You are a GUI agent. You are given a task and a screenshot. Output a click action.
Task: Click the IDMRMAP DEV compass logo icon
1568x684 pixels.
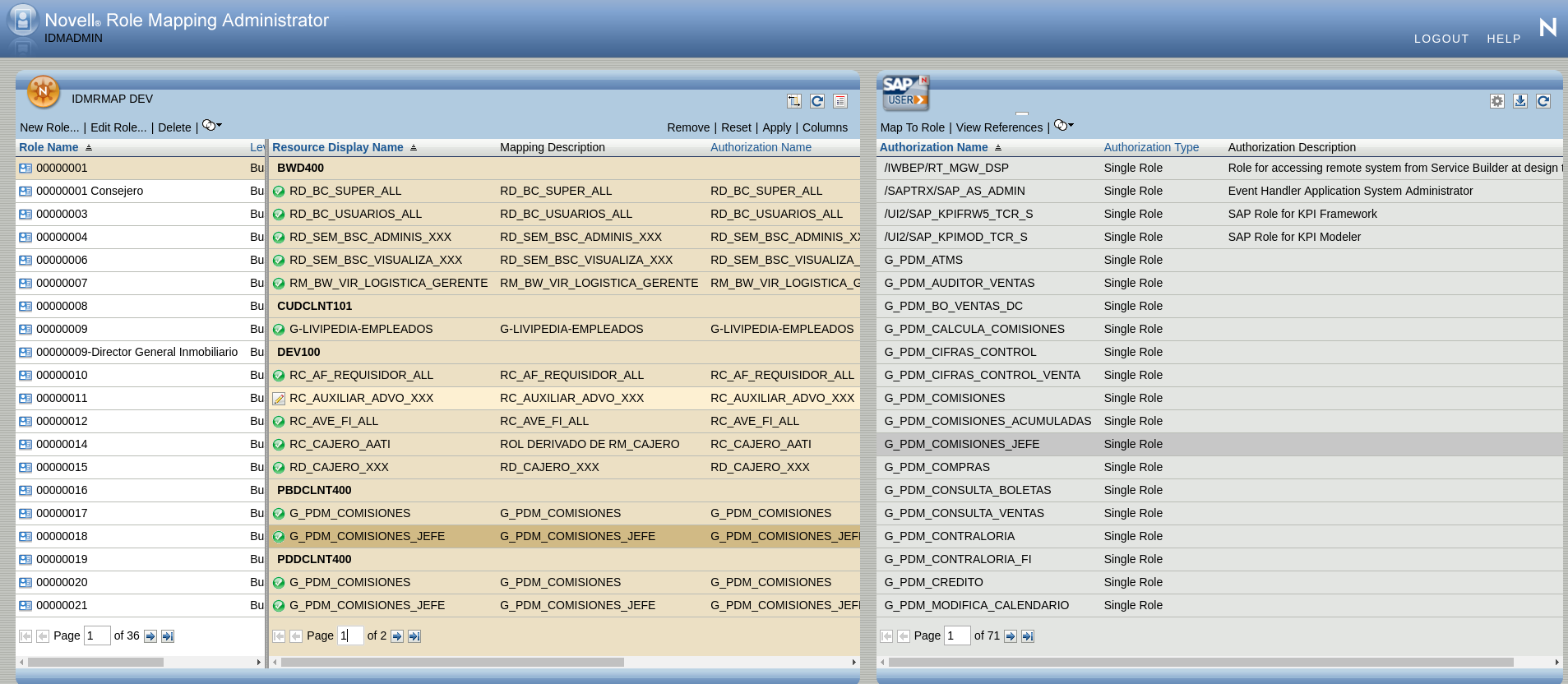coord(44,92)
